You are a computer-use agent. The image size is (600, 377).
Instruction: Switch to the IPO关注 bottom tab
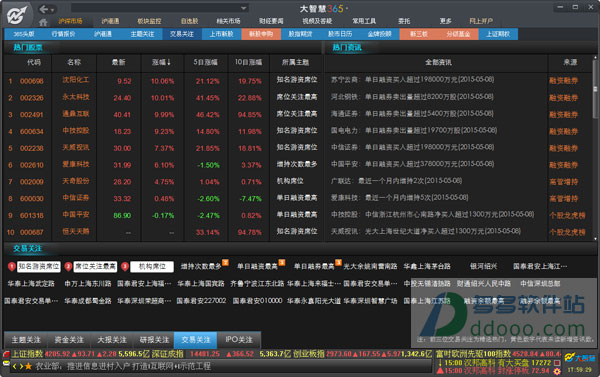tap(239, 339)
